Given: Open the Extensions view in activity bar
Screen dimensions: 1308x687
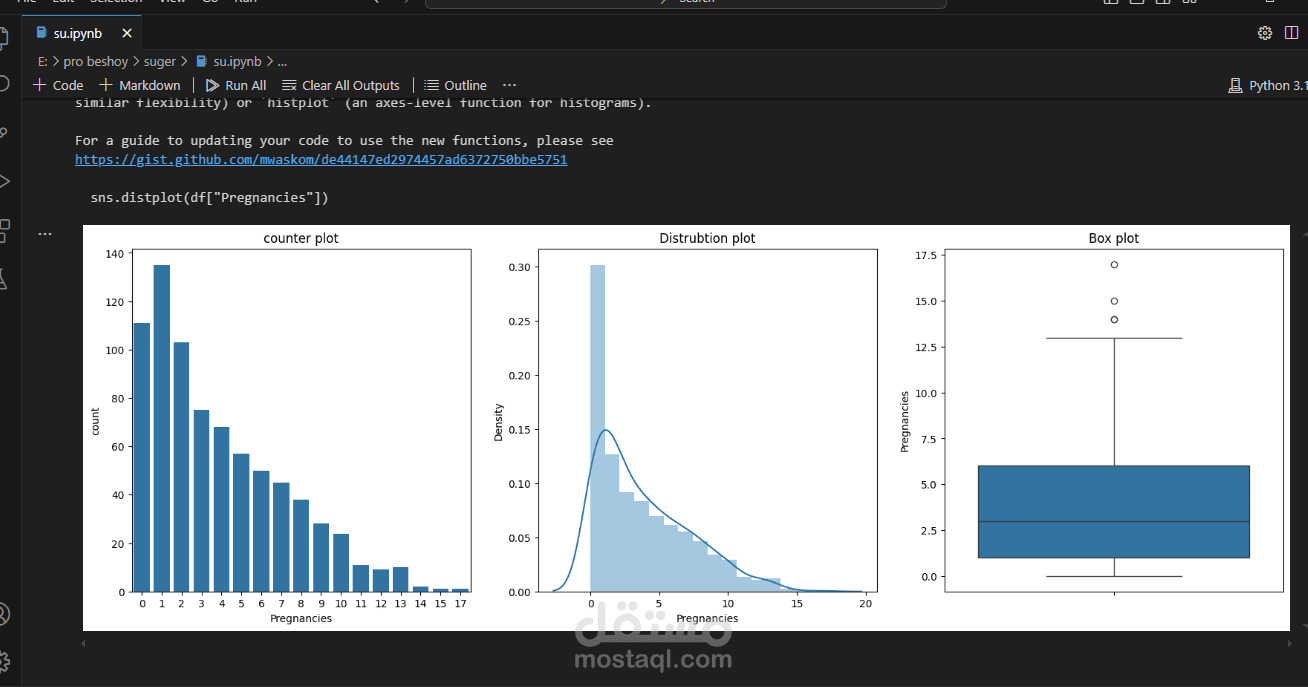Looking at the screenshot, I should tap(3, 231).
